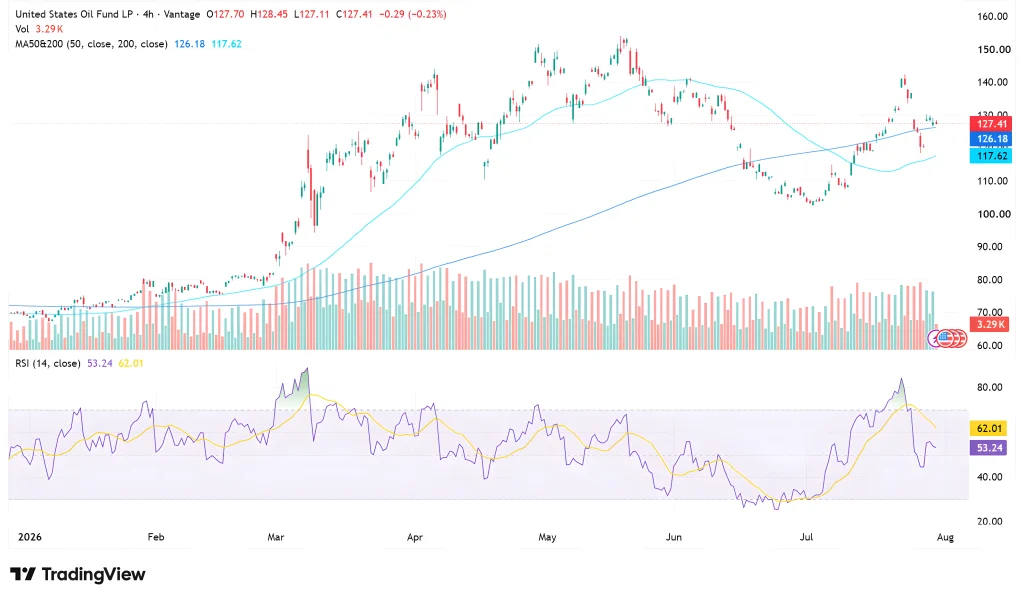Click the 'May' time axis label
Viewport: 1024px width, 600px height.
click(547, 537)
